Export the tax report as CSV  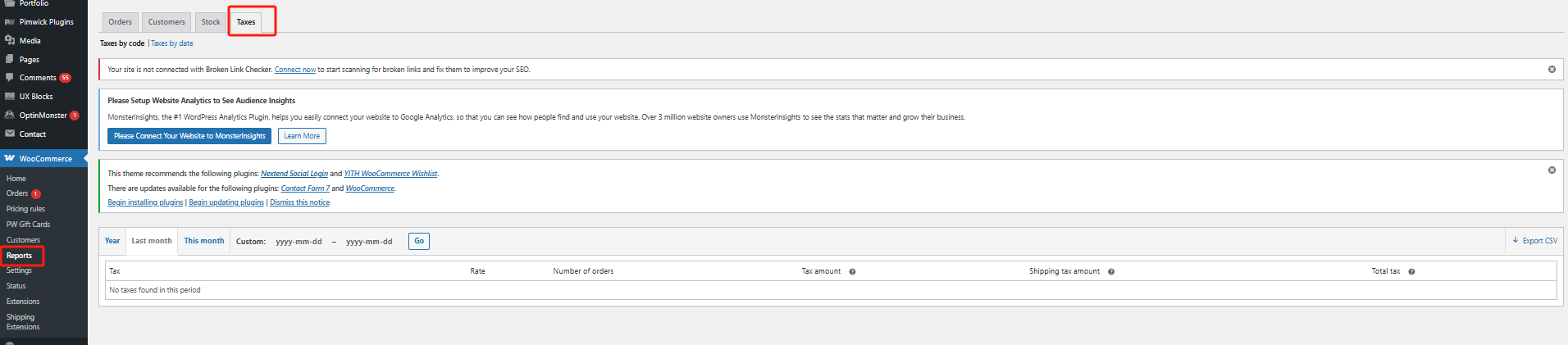[1534, 241]
